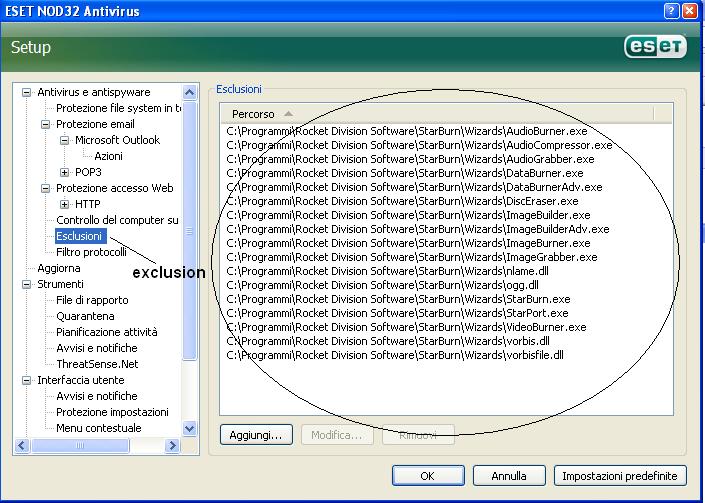The width and height of the screenshot is (705, 503).
Task: Collapse the Protezione accesso Web node
Action: click(x=45, y=188)
